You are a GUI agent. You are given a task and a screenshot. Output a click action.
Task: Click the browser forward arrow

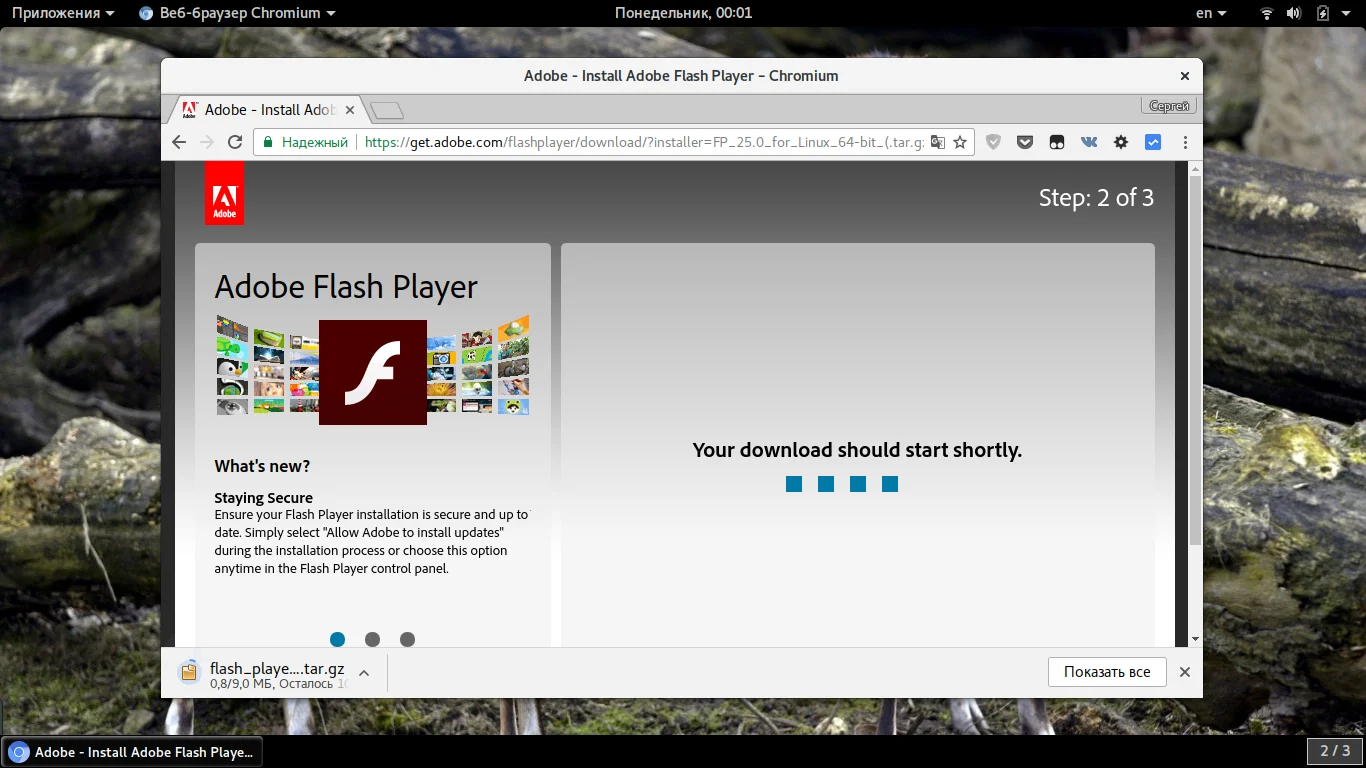(207, 142)
